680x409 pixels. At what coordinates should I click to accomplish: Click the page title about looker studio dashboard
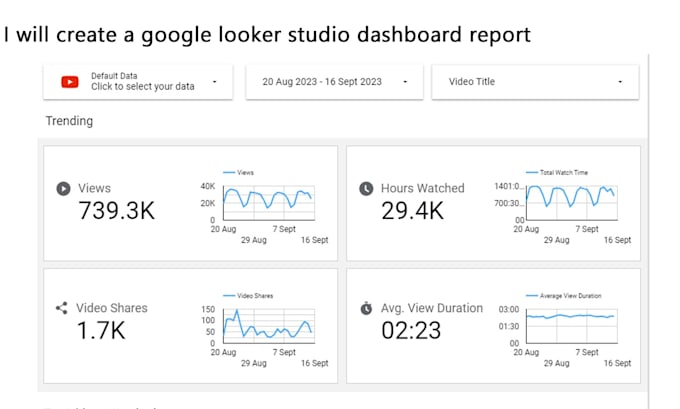[x=267, y=35]
